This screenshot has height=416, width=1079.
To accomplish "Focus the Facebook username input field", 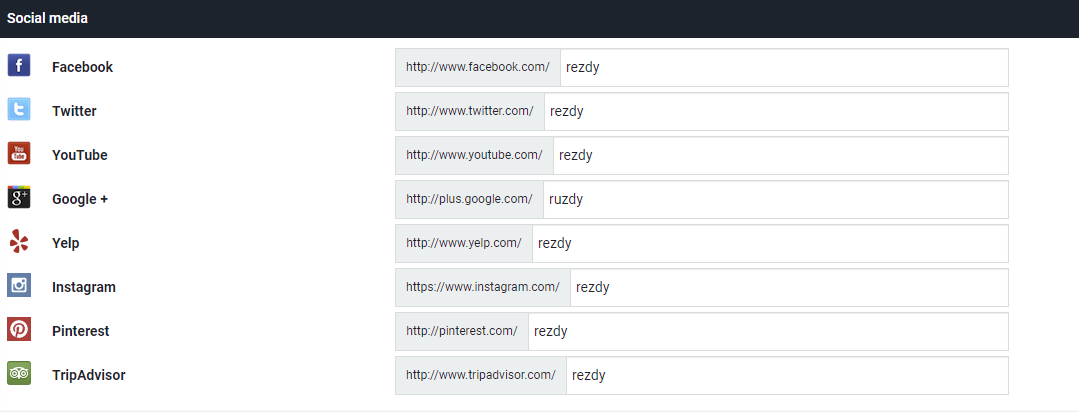I will 784,67.
